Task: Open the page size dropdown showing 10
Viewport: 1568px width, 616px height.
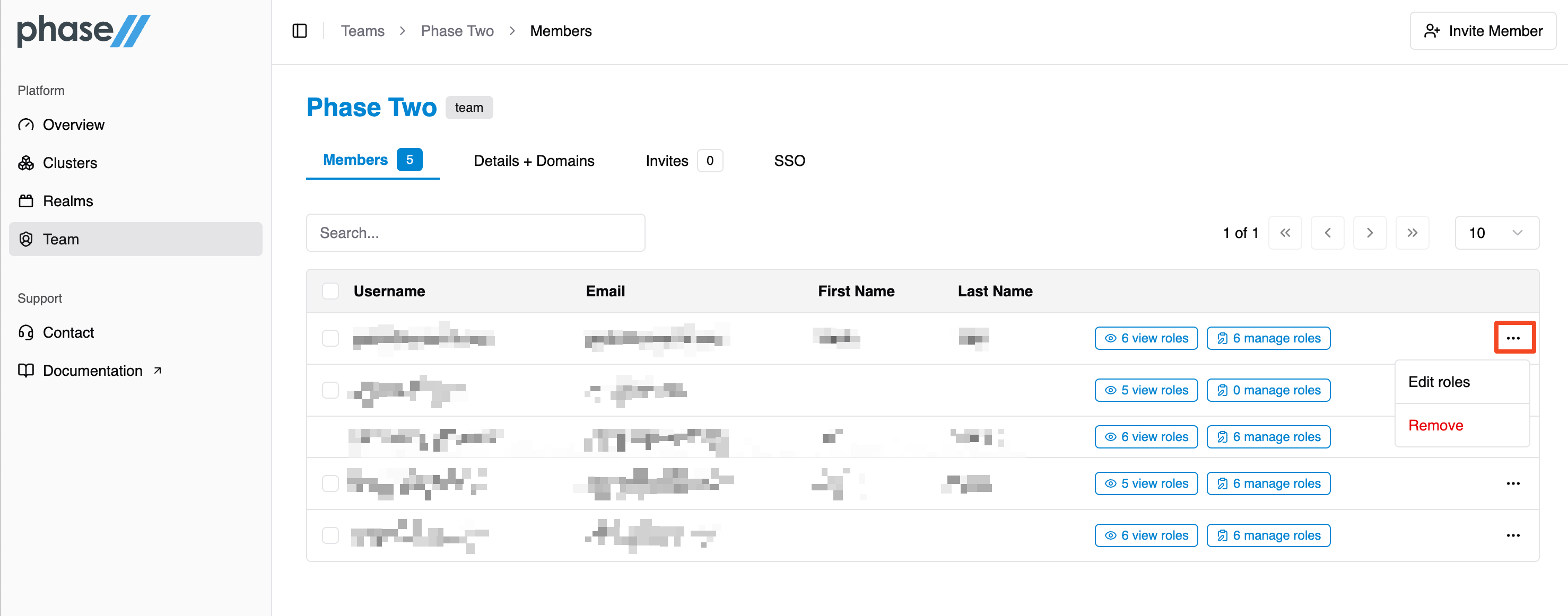Action: click(1496, 233)
